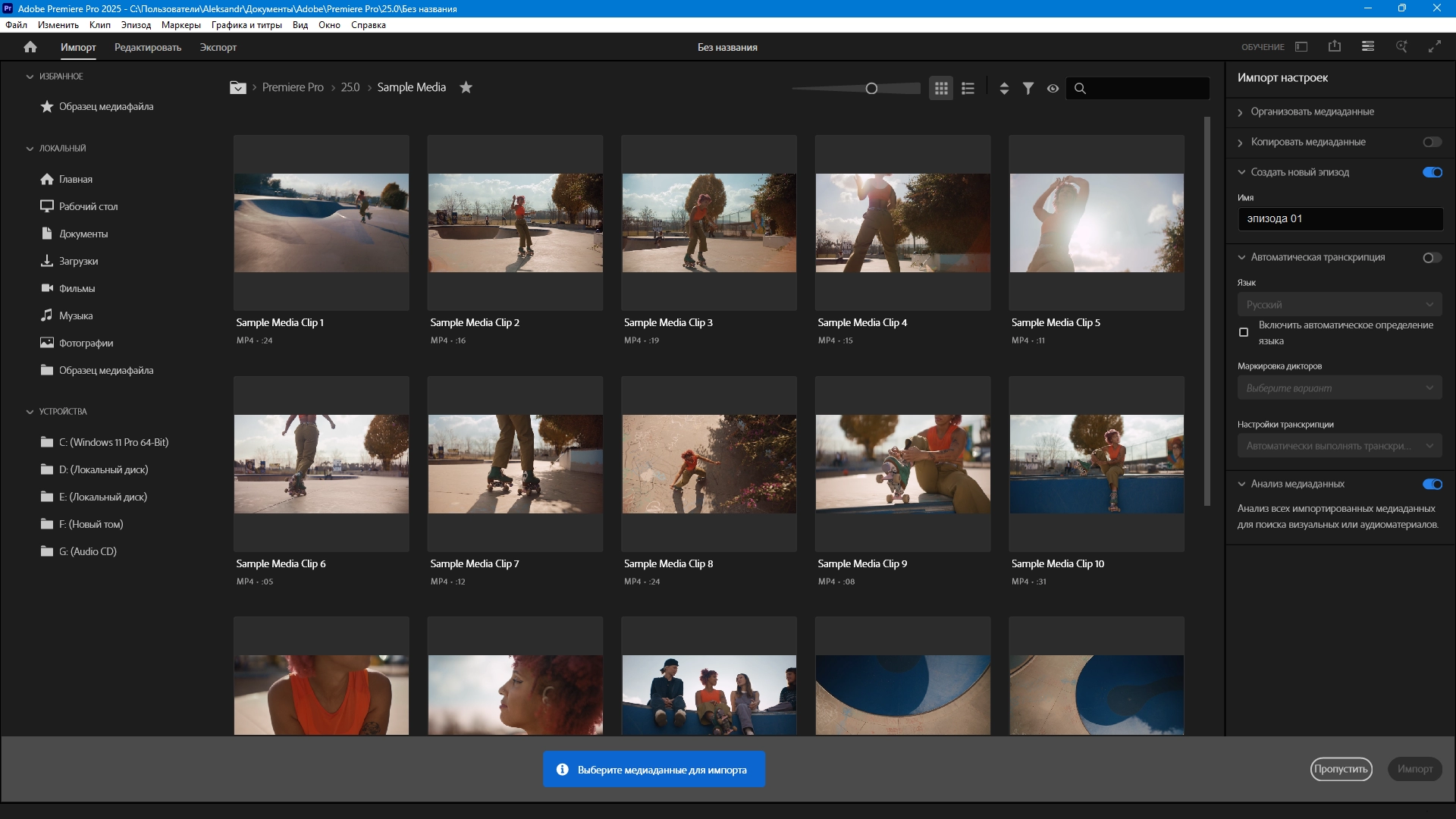1456x819 pixels.
Task: Switch to the Export tab
Action: pos(218,47)
